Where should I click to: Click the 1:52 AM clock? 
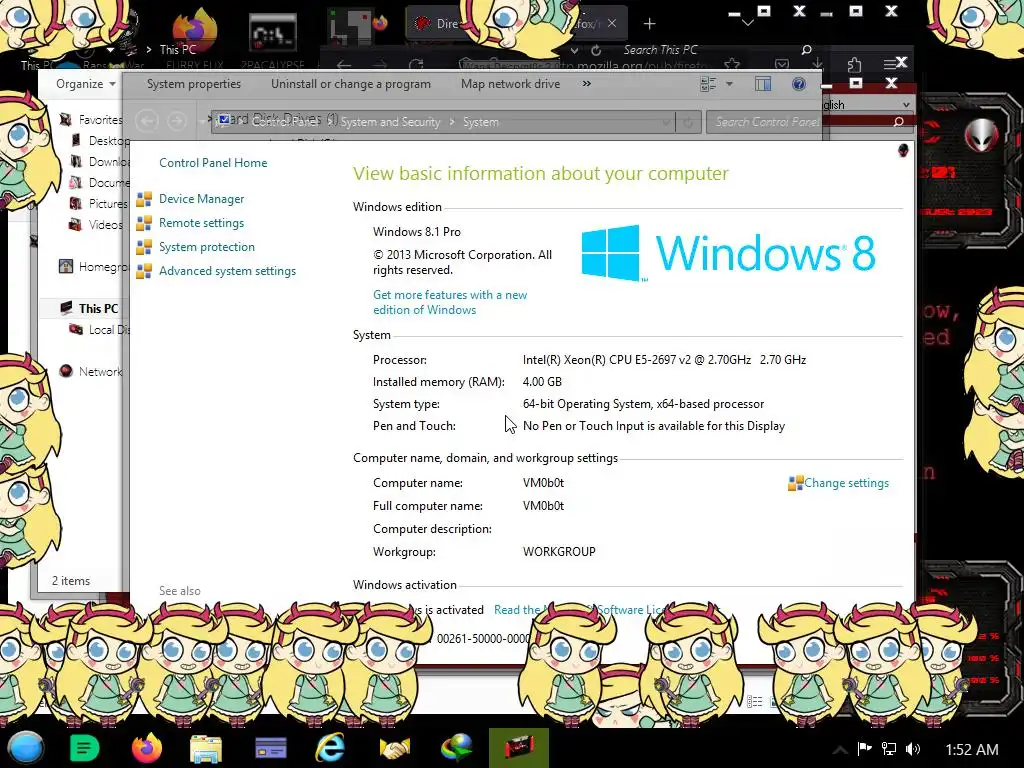pyautogui.click(x=972, y=750)
